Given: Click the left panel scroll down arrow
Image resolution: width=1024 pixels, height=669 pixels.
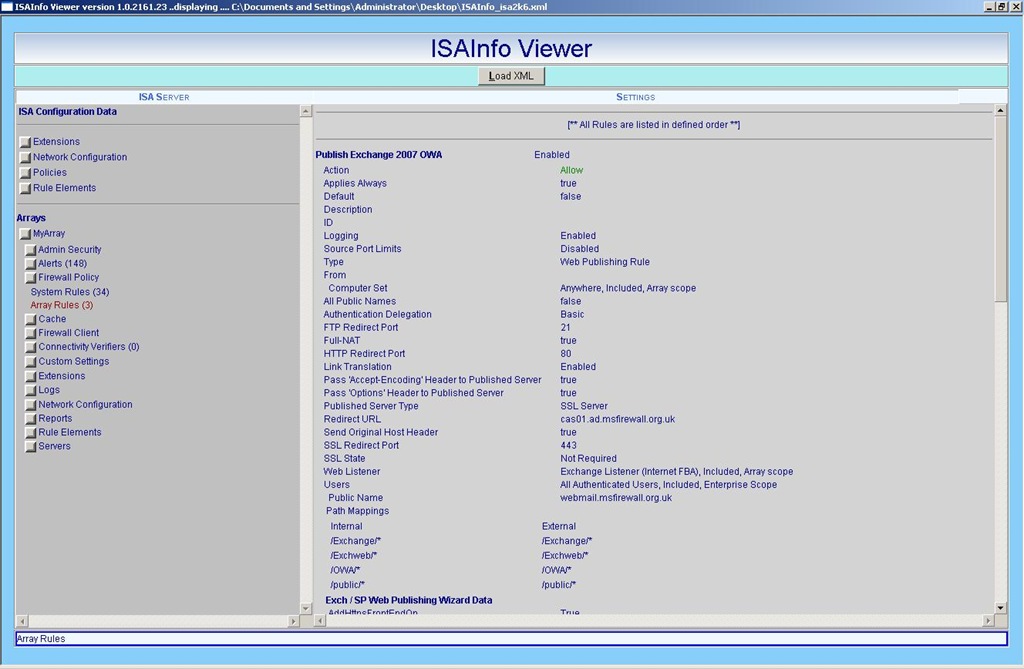Looking at the screenshot, I should [x=306, y=608].
